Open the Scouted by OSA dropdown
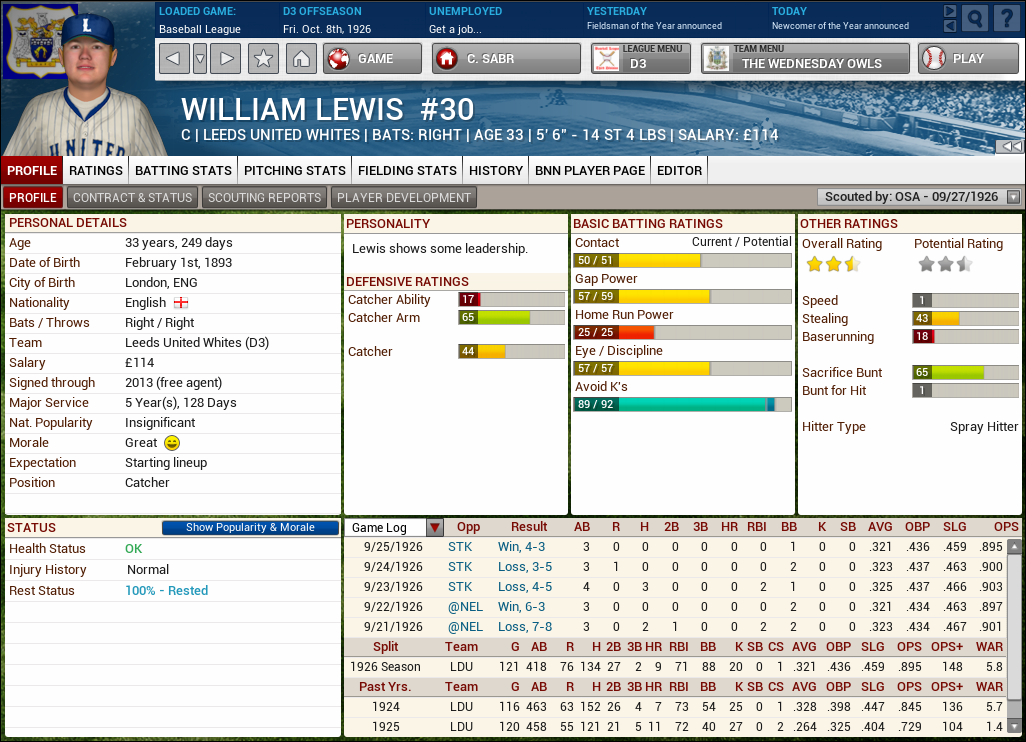This screenshot has width=1026, height=742. (x=919, y=197)
